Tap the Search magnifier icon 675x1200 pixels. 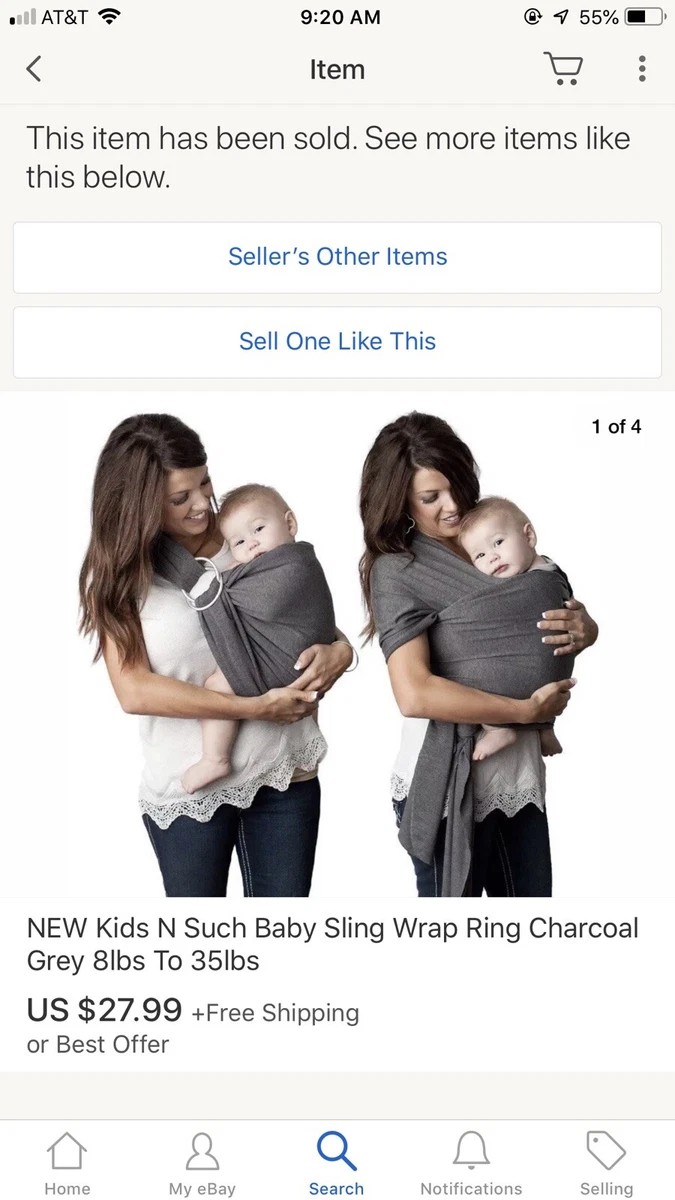(x=336, y=1151)
